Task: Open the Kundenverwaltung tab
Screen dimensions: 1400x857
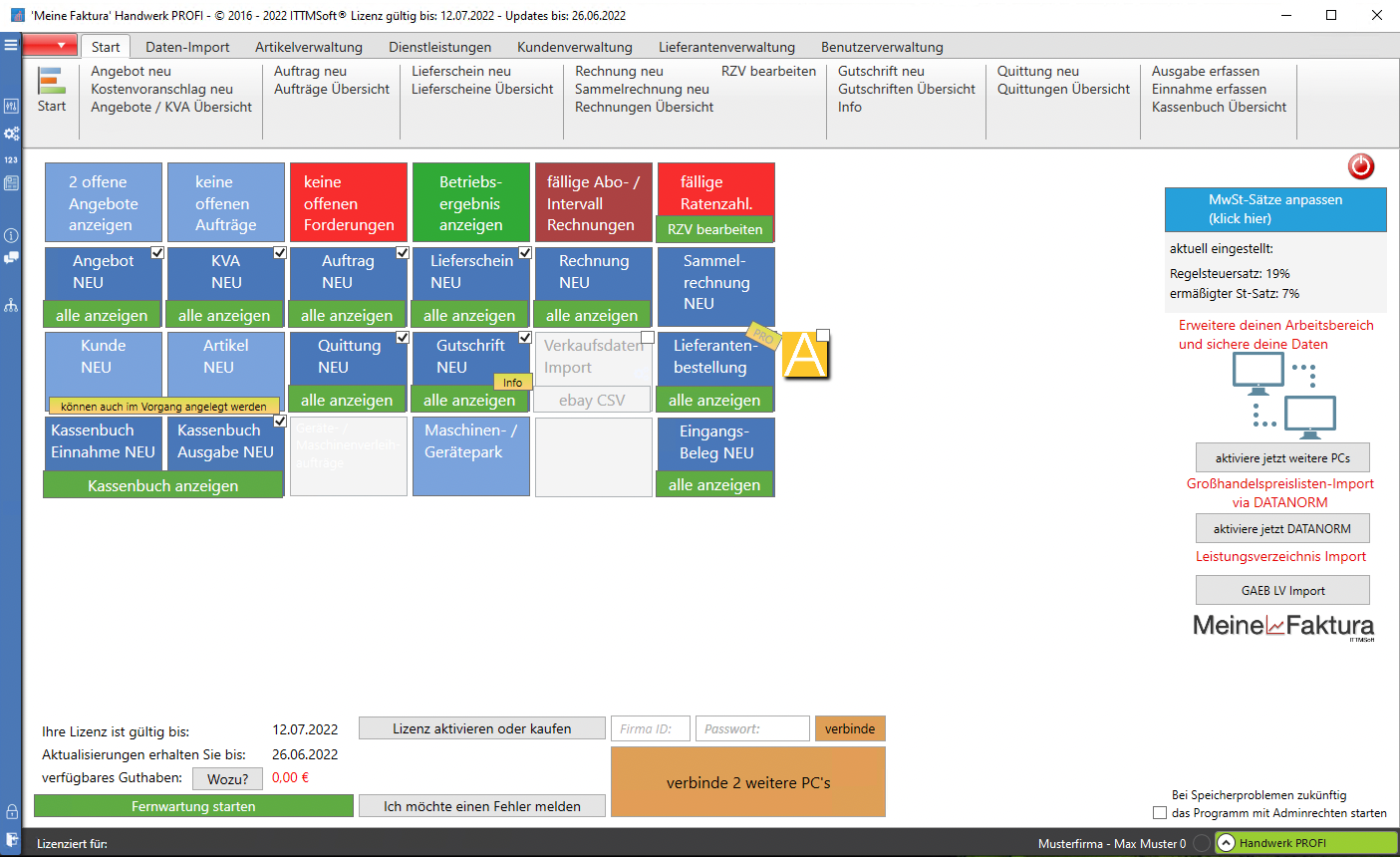Action: pyautogui.click(x=575, y=47)
